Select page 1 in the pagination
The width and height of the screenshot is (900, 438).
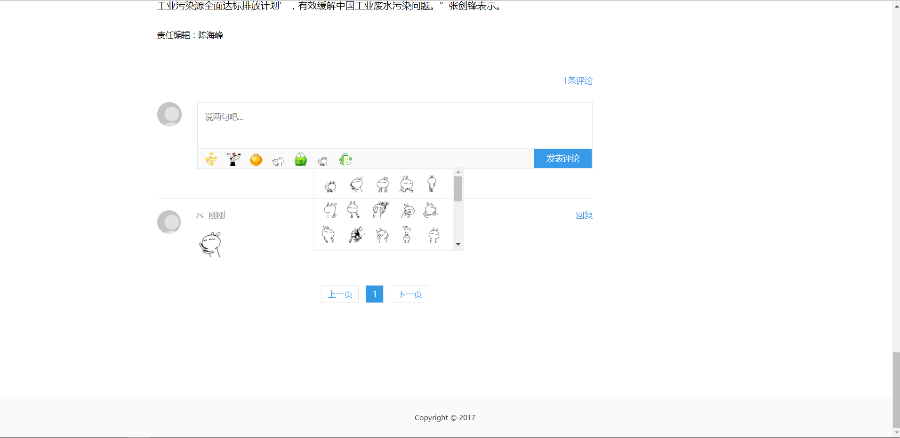point(374,294)
